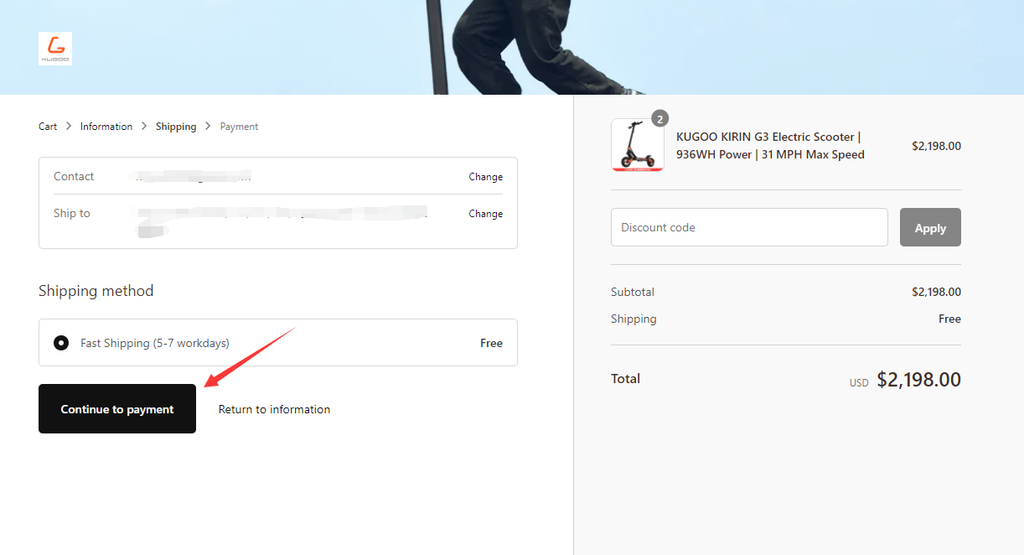Return to information link

point(274,409)
